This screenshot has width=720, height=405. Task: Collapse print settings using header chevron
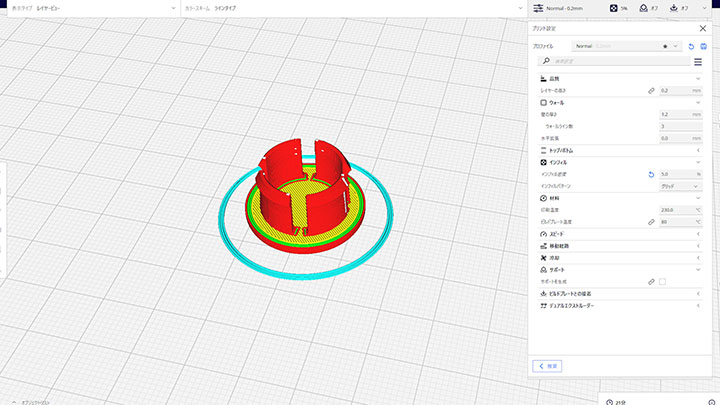(704, 8)
